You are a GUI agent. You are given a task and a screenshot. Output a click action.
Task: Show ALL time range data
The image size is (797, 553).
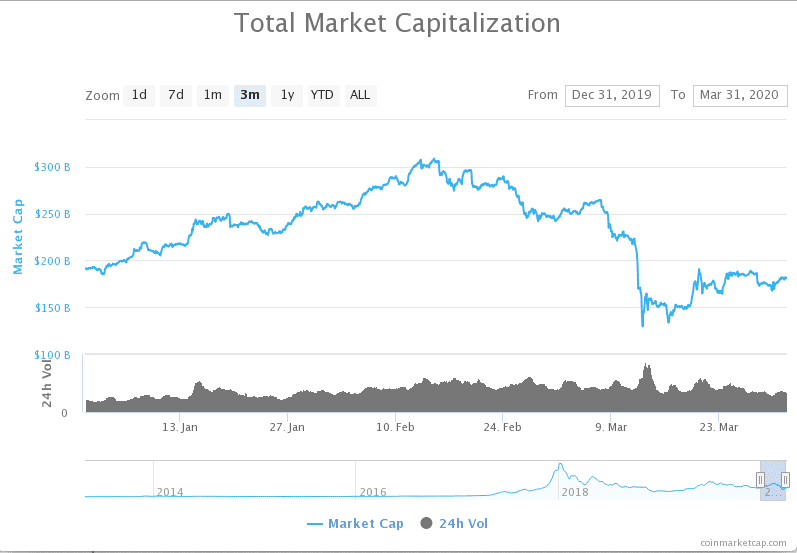click(360, 96)
